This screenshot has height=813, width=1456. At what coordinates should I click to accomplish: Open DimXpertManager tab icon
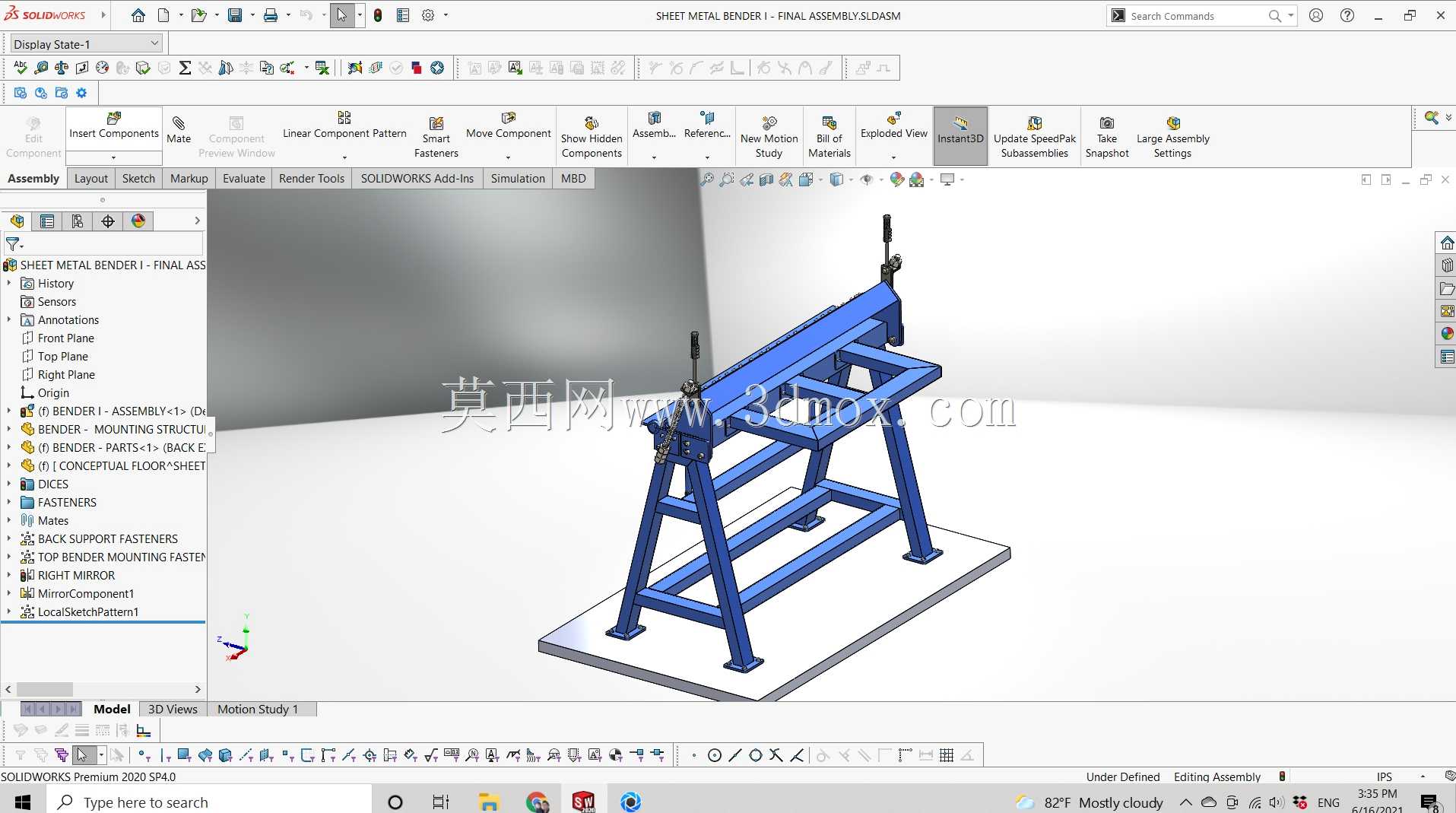point(108,221)
